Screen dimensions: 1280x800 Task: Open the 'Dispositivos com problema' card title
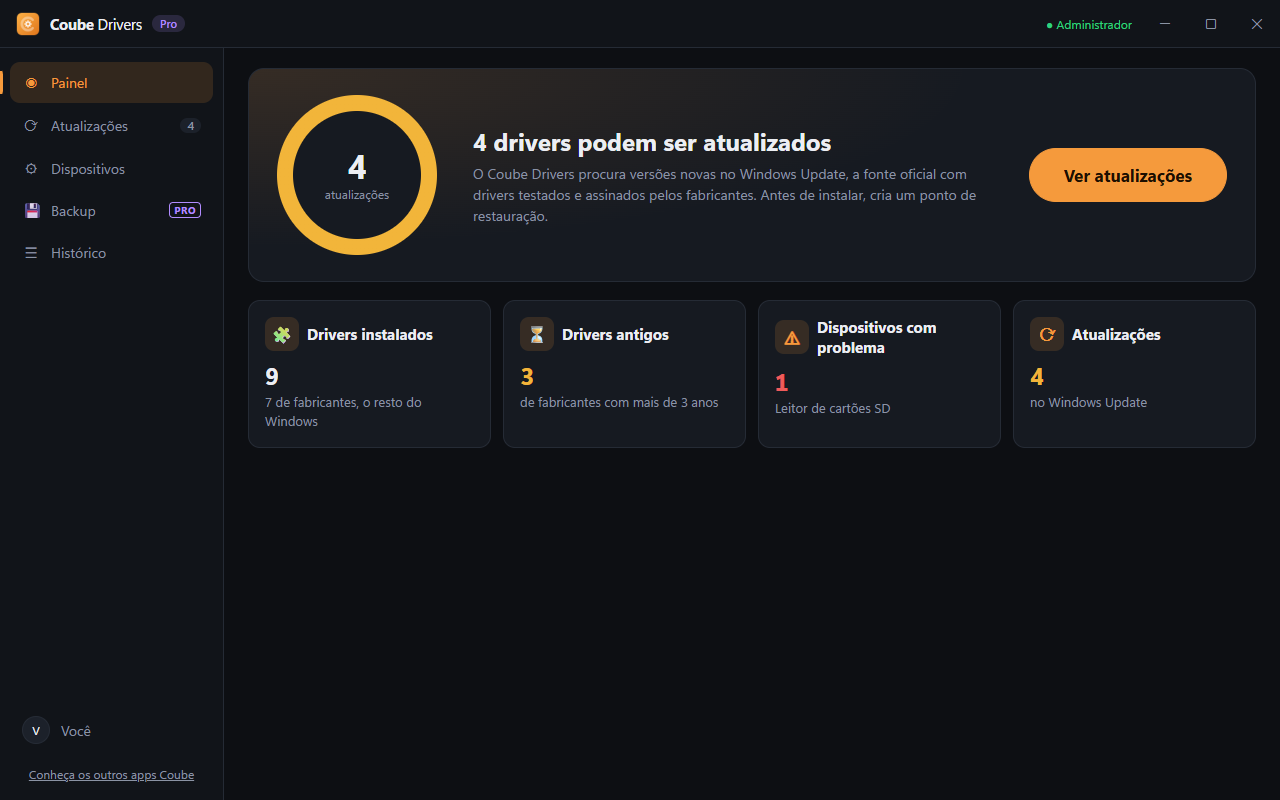click(877, 338)
